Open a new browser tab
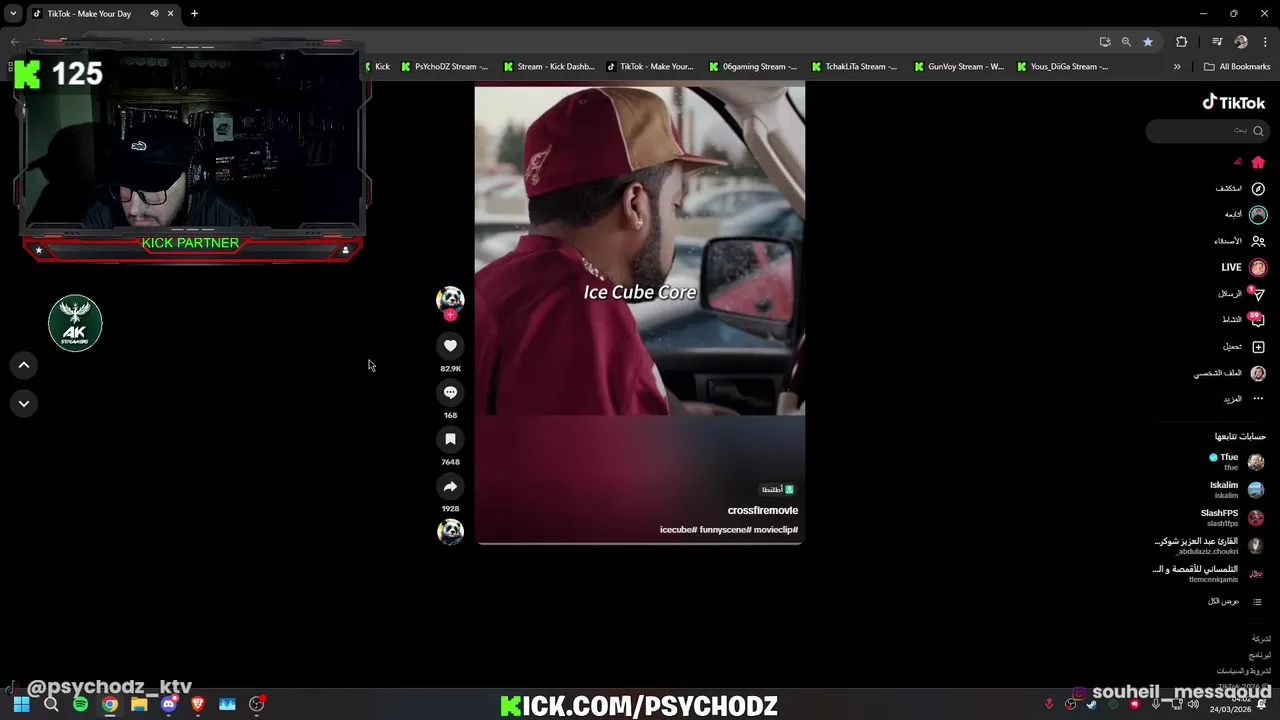Image resolution: width=1280 pixels, height=720 pixels. pos(194,14)
